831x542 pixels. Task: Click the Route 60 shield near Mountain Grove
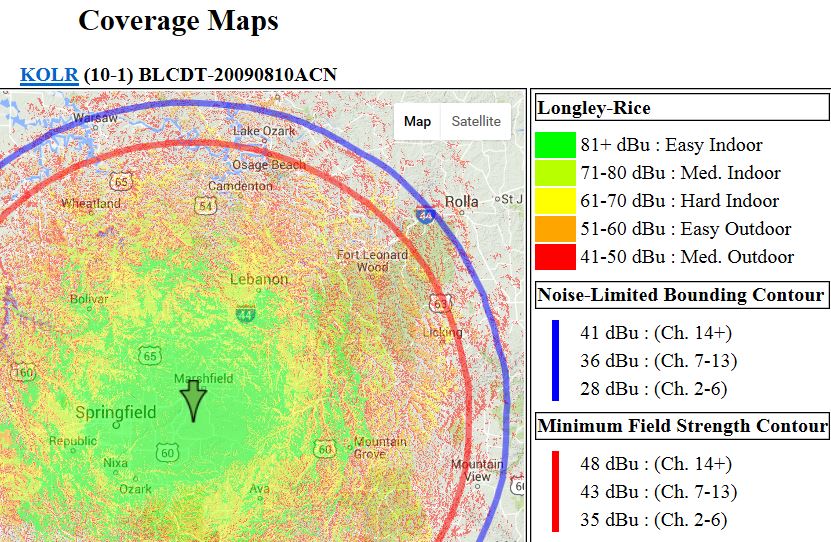[x=323, y=449]
